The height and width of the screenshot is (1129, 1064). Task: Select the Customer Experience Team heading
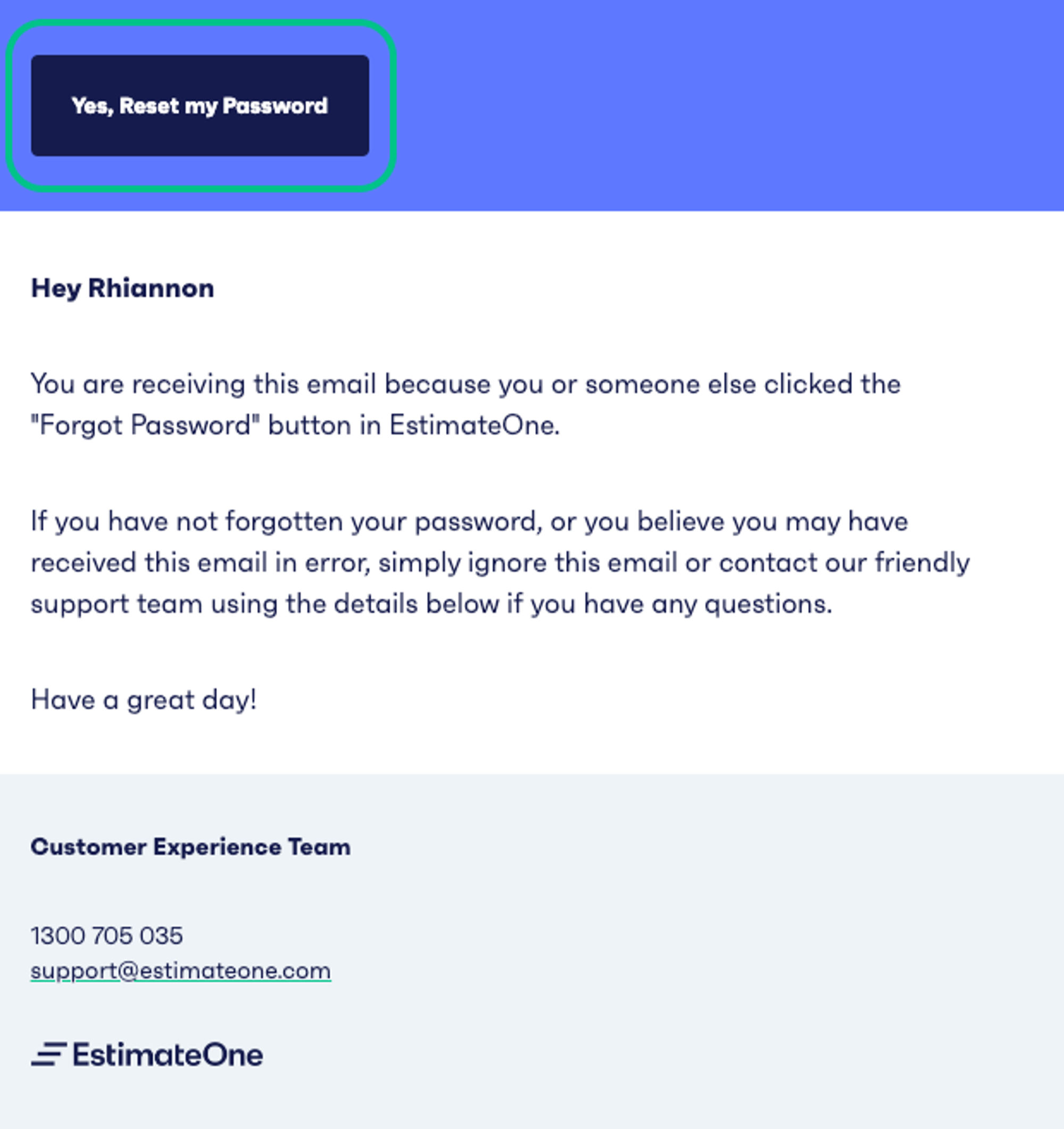[x=191, y=847]
